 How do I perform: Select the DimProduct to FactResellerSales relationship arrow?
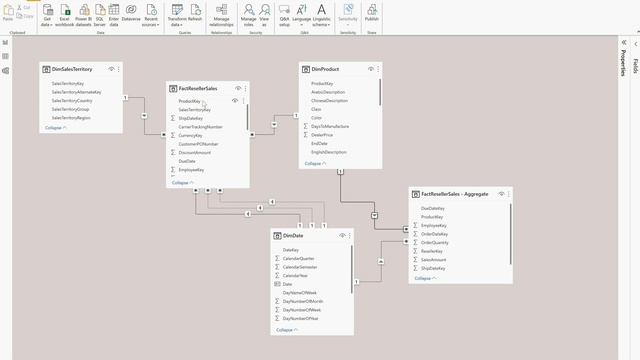[274, 124]
